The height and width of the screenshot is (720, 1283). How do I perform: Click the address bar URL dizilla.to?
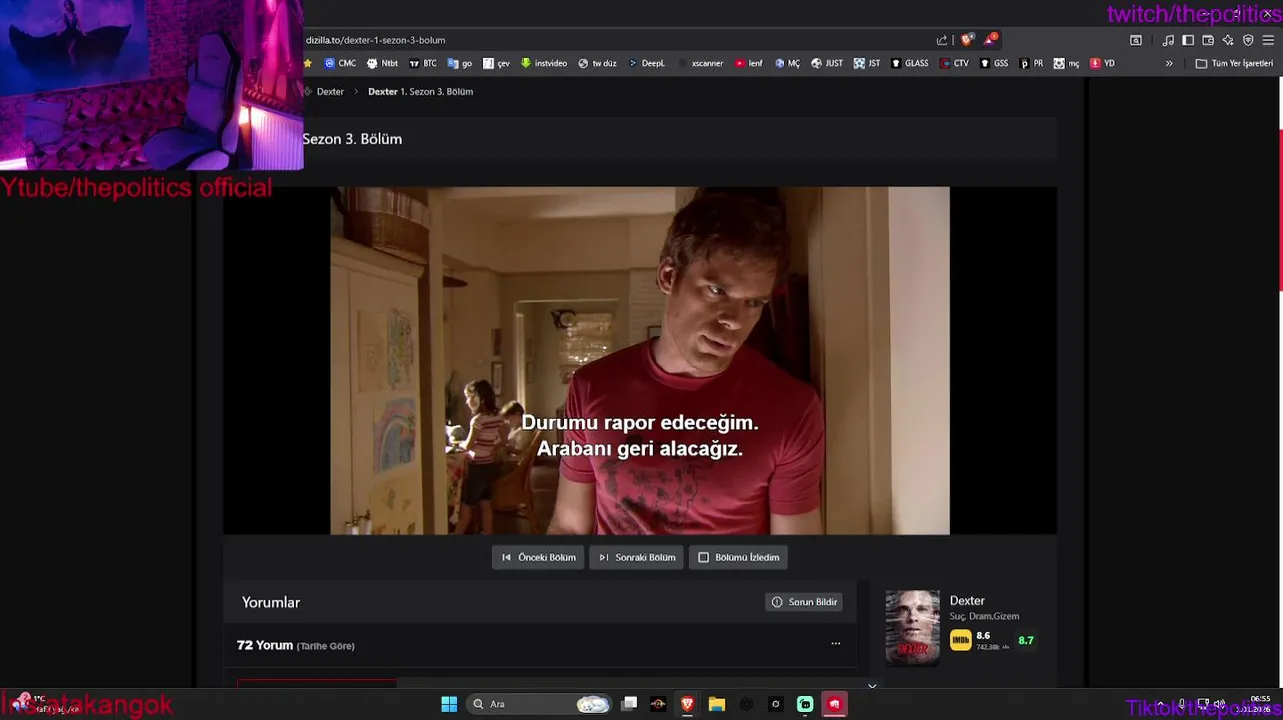coord(375,40)
